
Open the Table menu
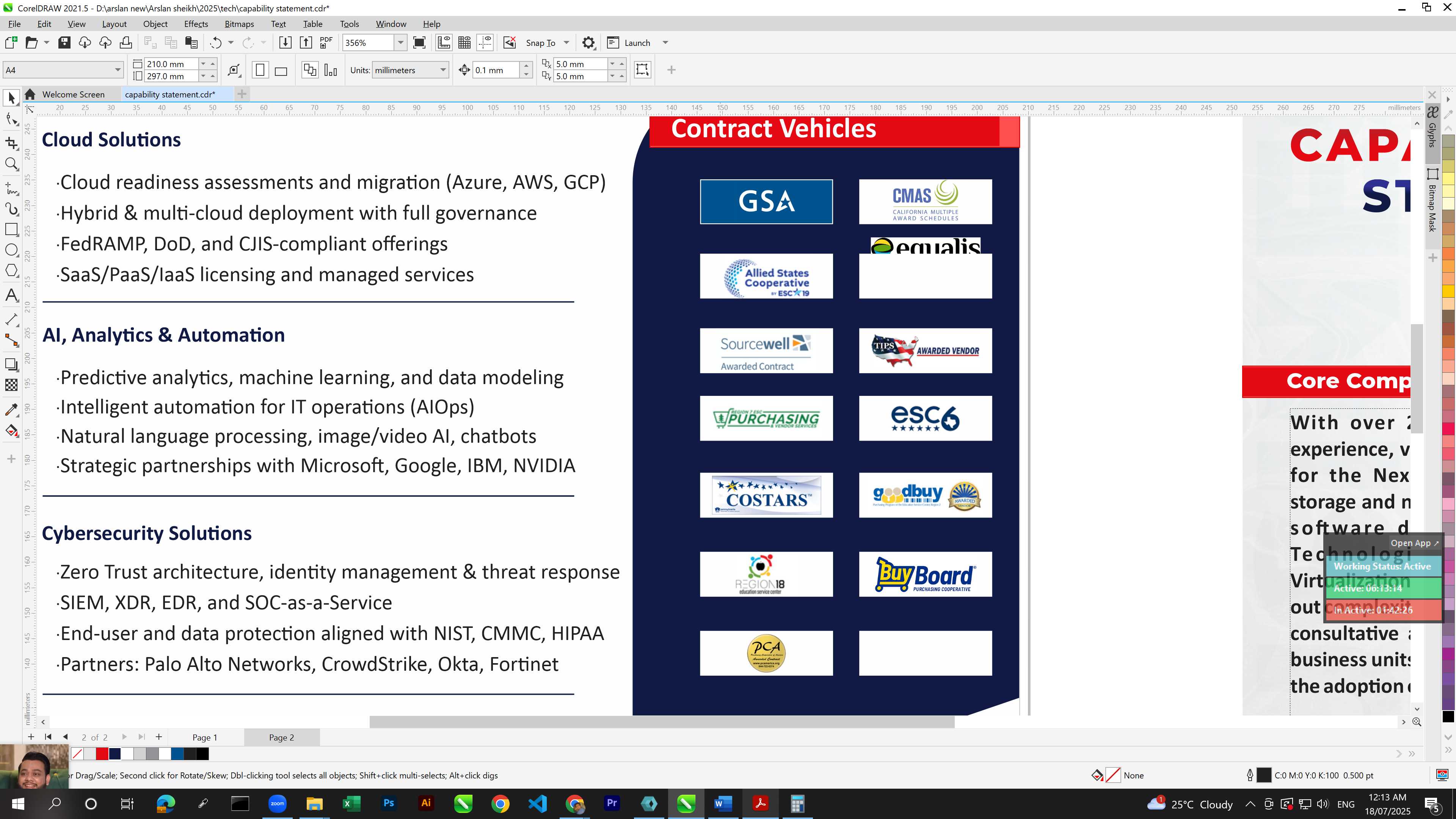(312, 24)
